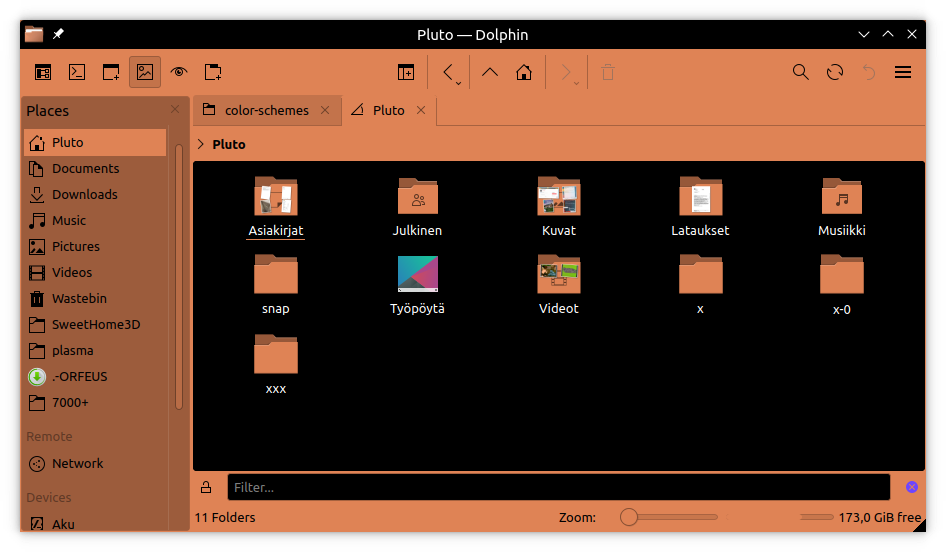Click the Places panel scrollbar
The width and height of the screenshot is (946, 552).
(179, 277)
